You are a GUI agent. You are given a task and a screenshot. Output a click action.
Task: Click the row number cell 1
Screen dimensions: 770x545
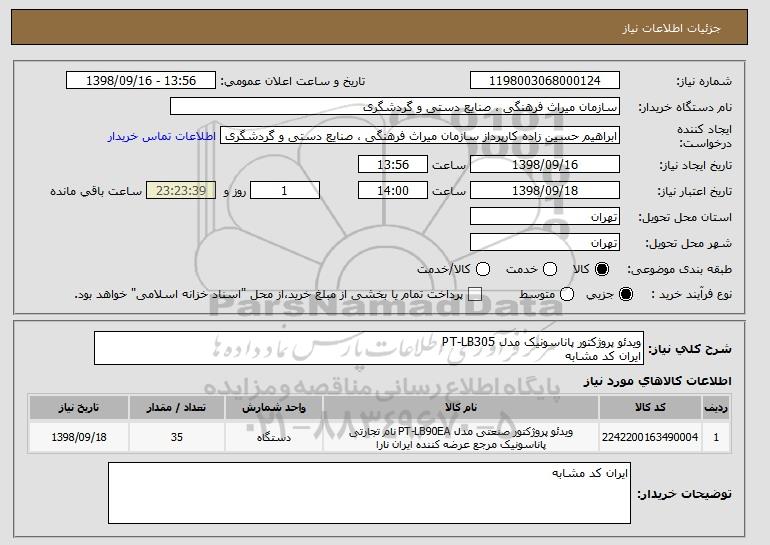[716, 437]
